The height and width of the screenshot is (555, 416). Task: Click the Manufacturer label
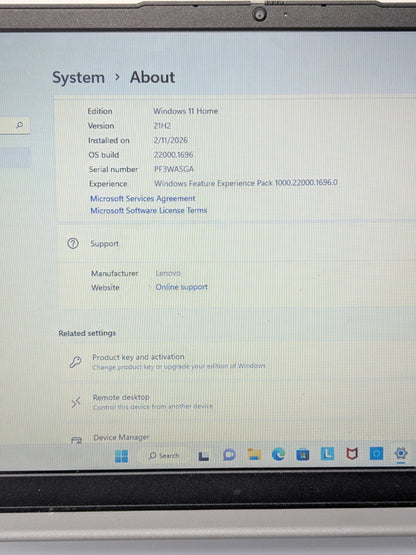[x=114, y=273]
